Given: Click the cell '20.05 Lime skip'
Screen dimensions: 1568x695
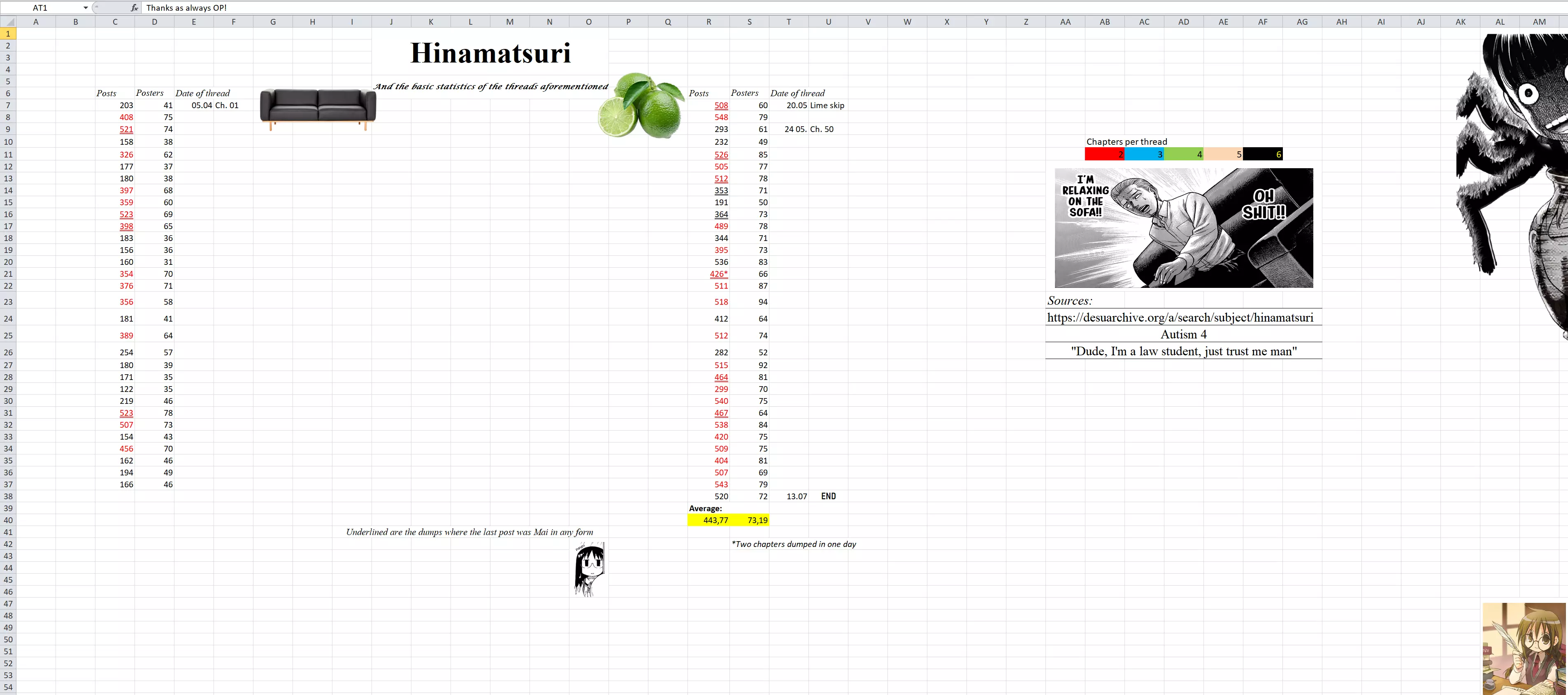Looking at the screenshot, I should pyautogui.click(x=815, y=105).
